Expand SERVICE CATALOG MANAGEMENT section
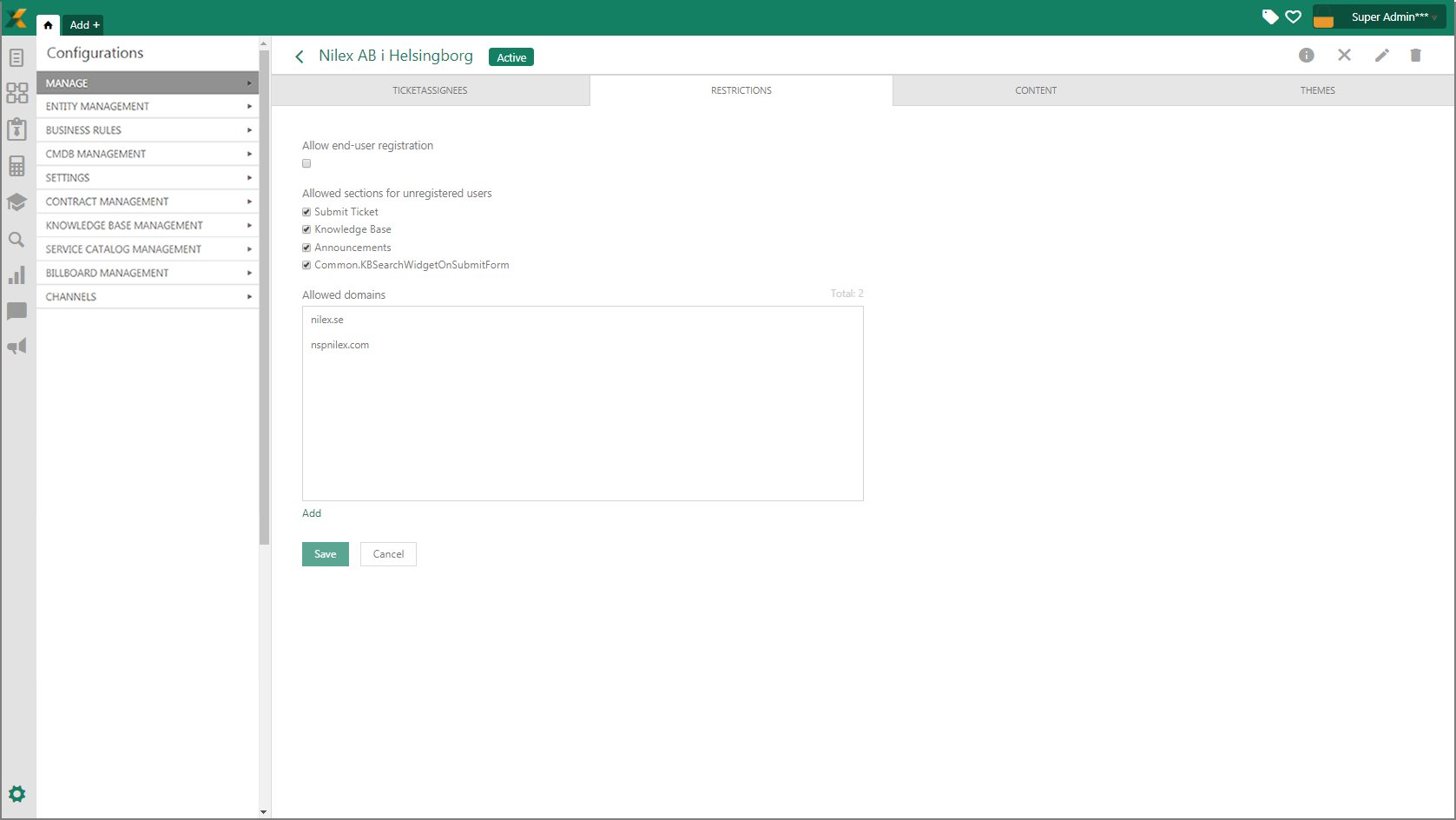Viewport: 1456px width, 820px height. click(148, 249)
